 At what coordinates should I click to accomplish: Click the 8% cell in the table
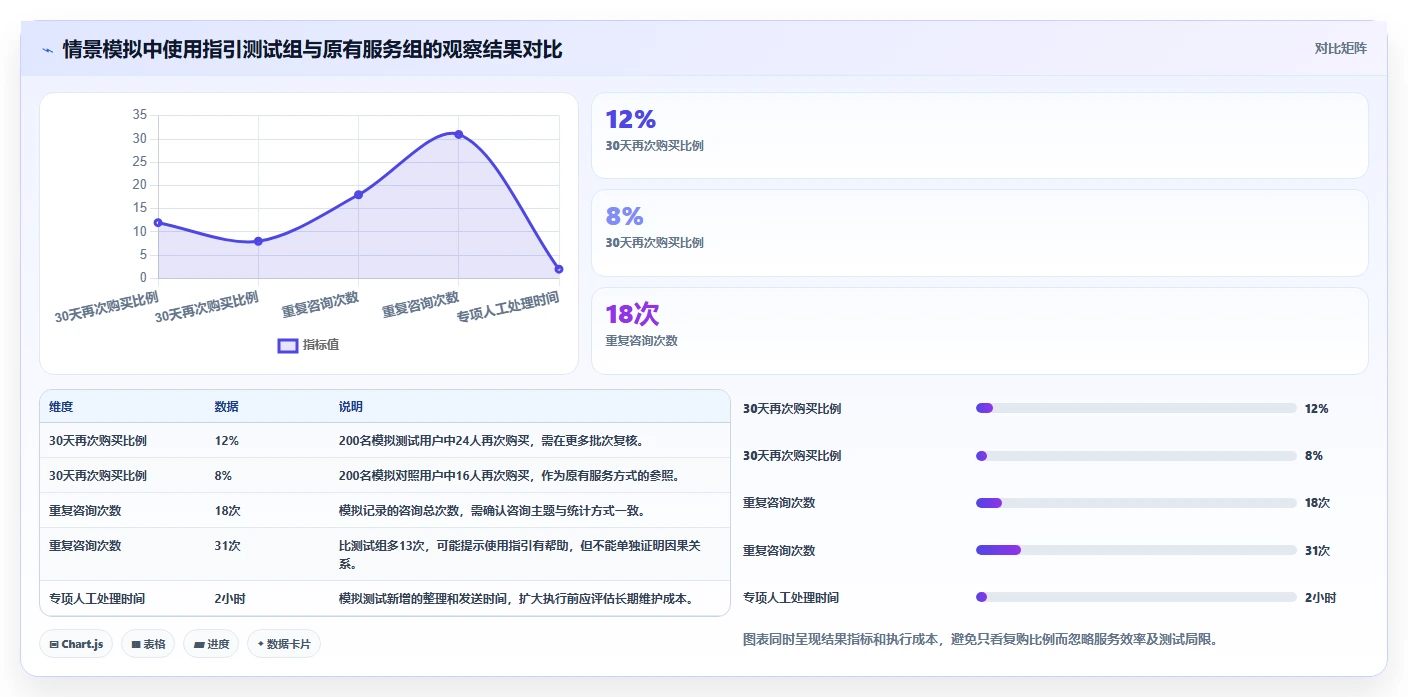(x=223, y=475)
